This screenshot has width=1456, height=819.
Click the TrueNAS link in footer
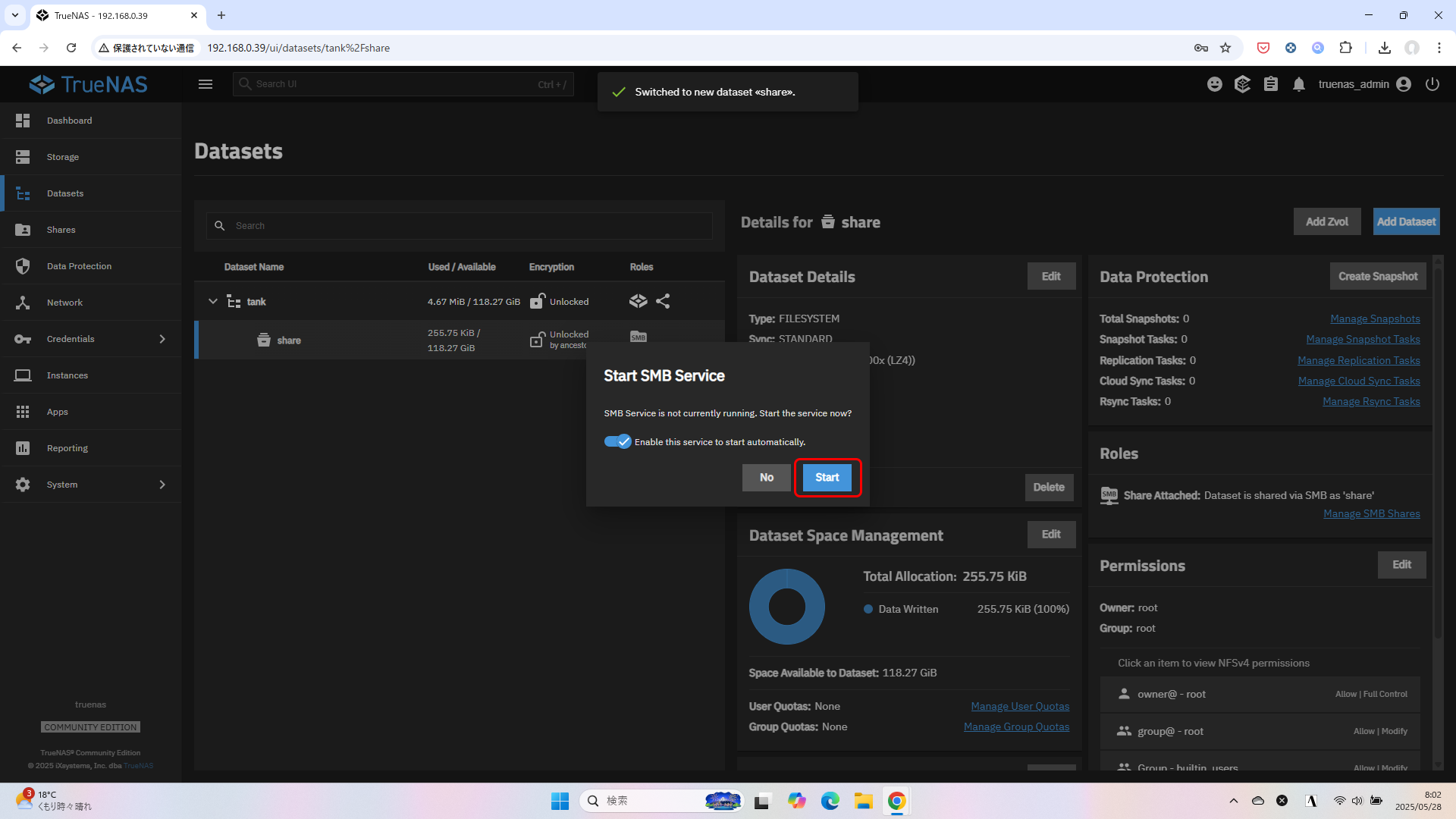(138, 766)
